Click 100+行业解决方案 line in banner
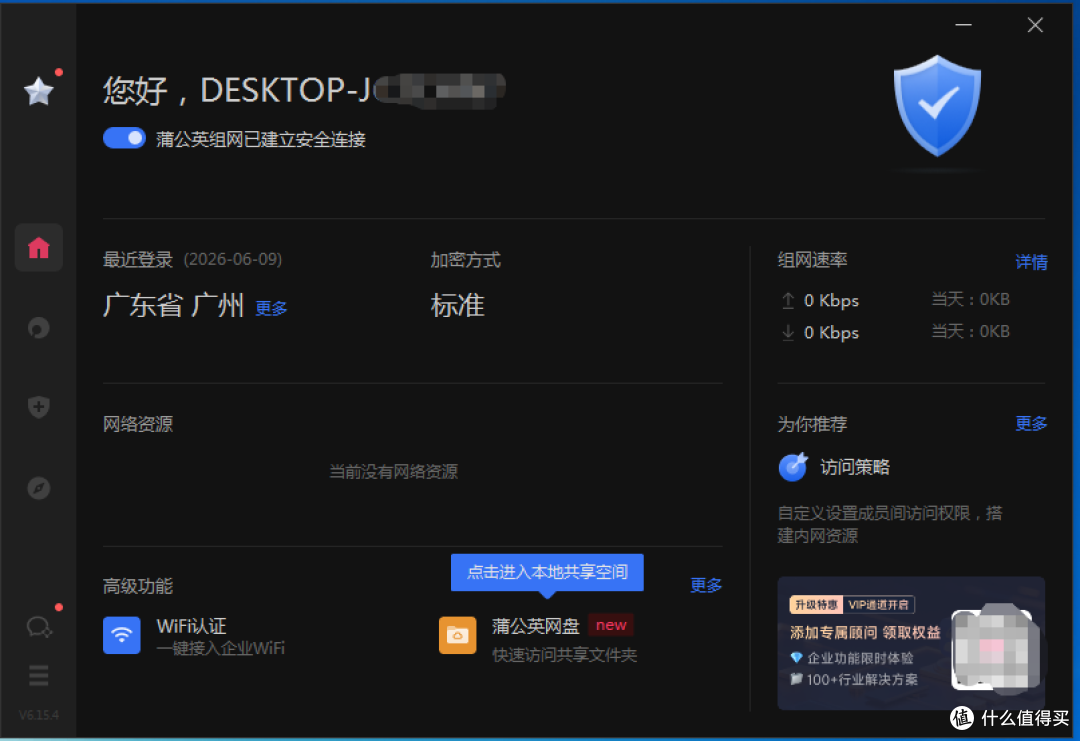Screen dimensions: 1080x741 [862, 680]
